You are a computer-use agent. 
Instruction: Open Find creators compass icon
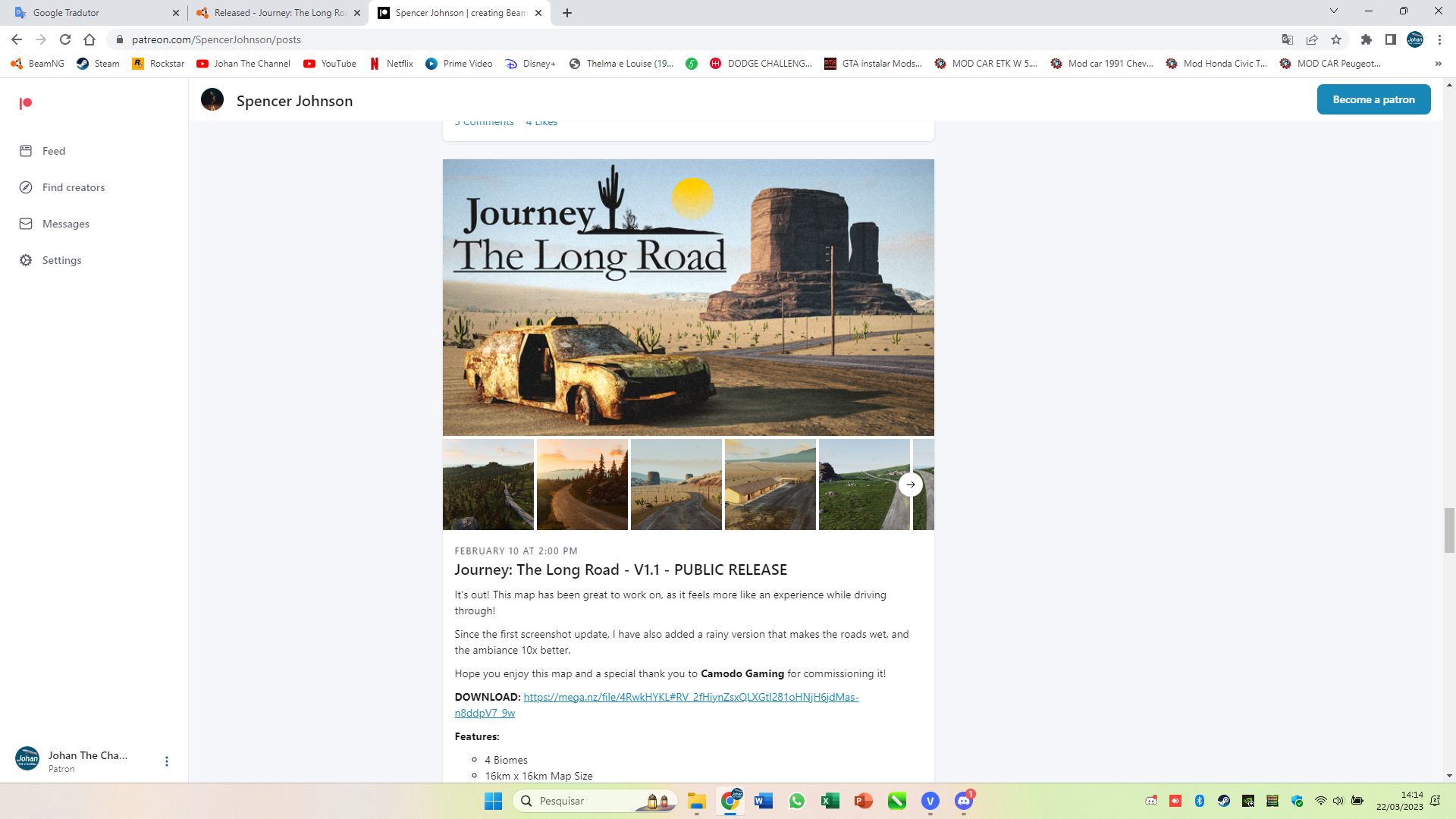click(x=26, y=187)
